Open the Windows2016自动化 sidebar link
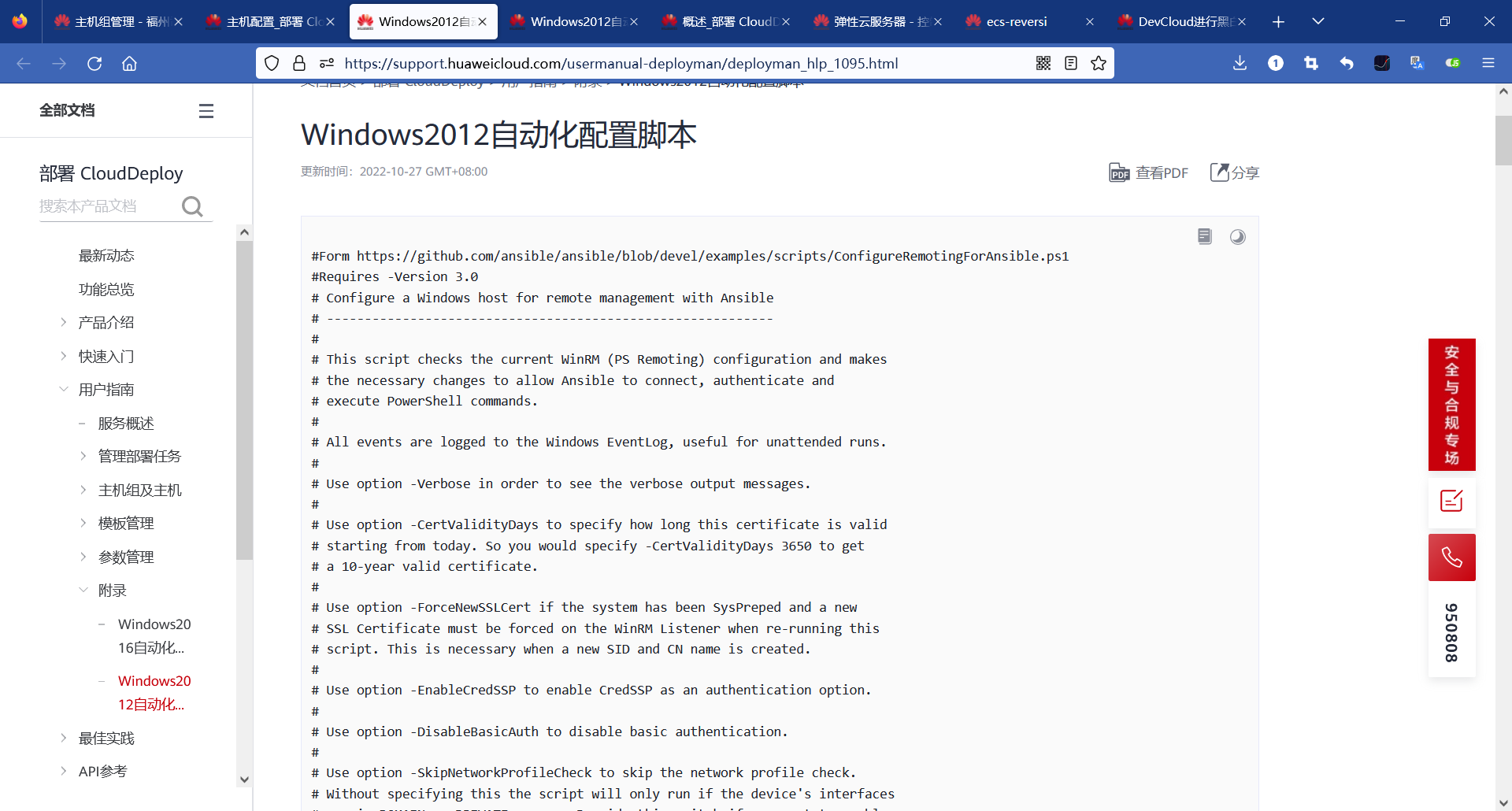This screenshot has height=811, width=1512. [x=154, y=635]
